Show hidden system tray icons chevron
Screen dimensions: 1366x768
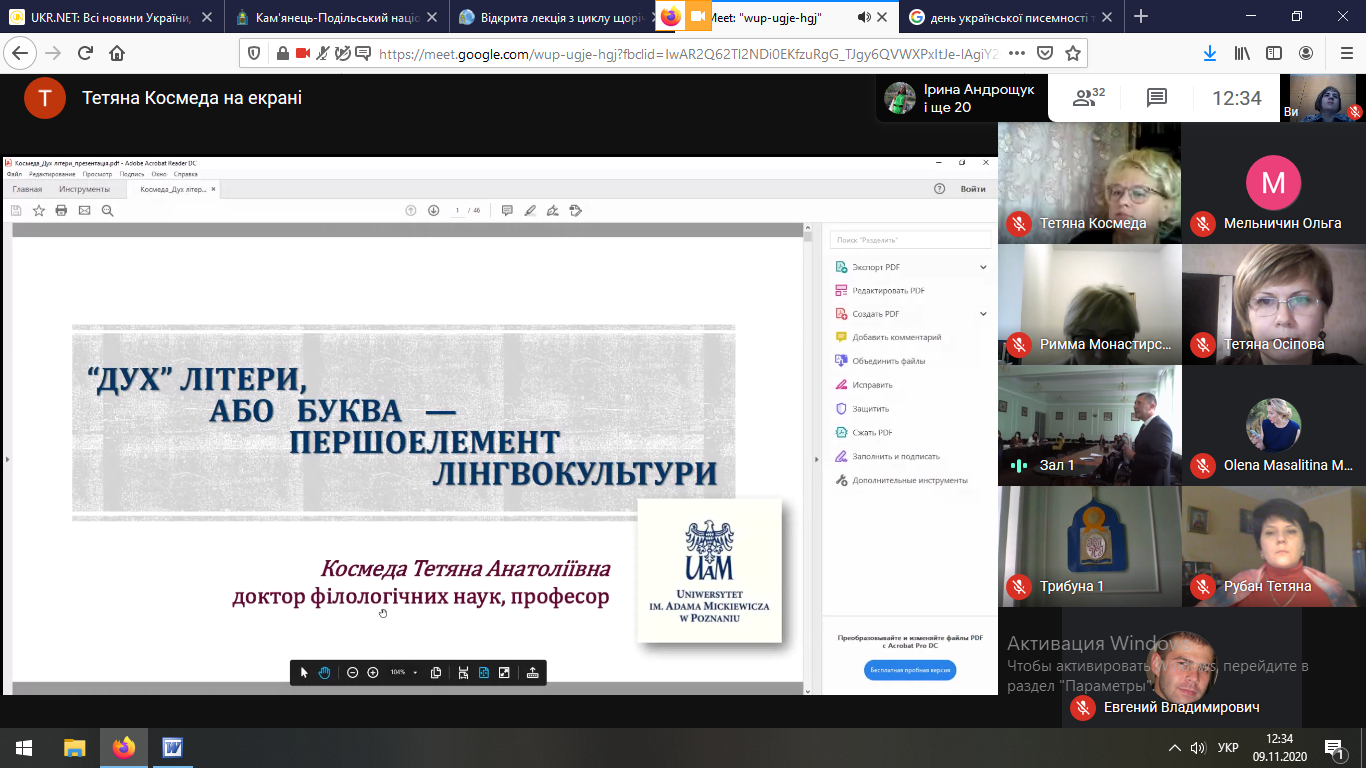click(1175, 747)
